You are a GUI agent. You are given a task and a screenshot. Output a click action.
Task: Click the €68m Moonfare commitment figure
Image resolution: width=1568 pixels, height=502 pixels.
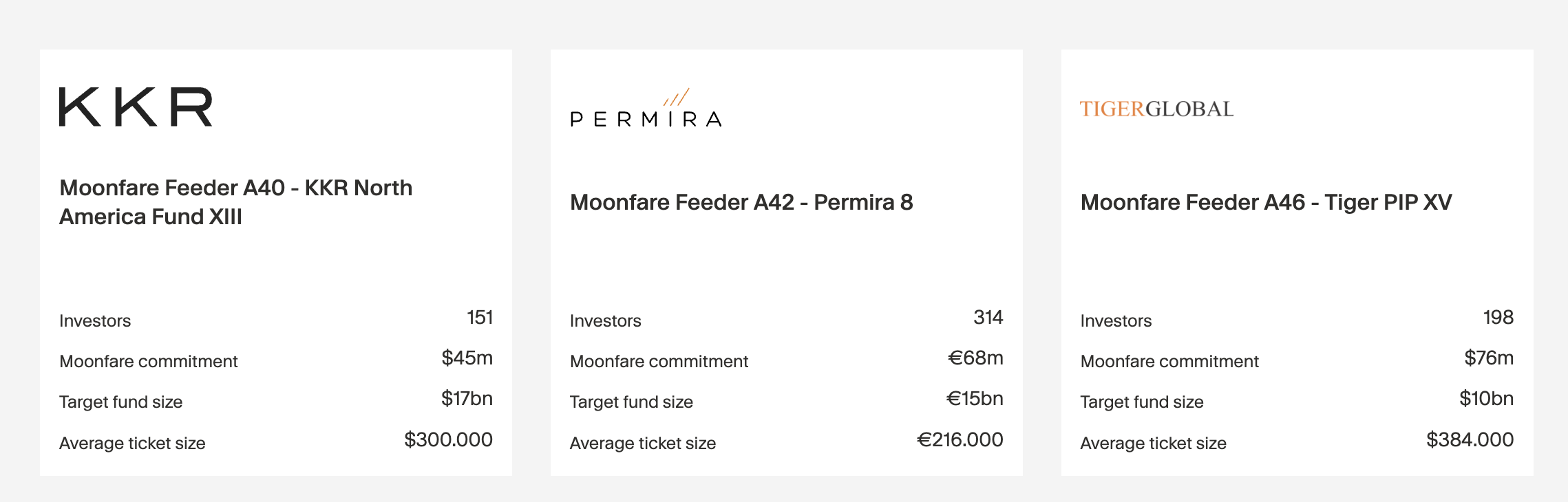coord(975,358)
